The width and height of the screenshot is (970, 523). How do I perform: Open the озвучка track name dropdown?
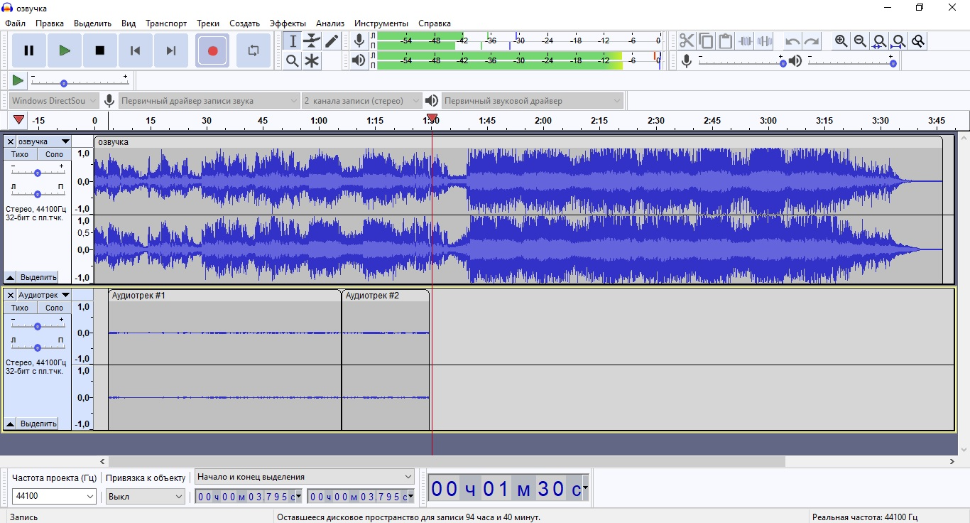click(x=43, y=141)
